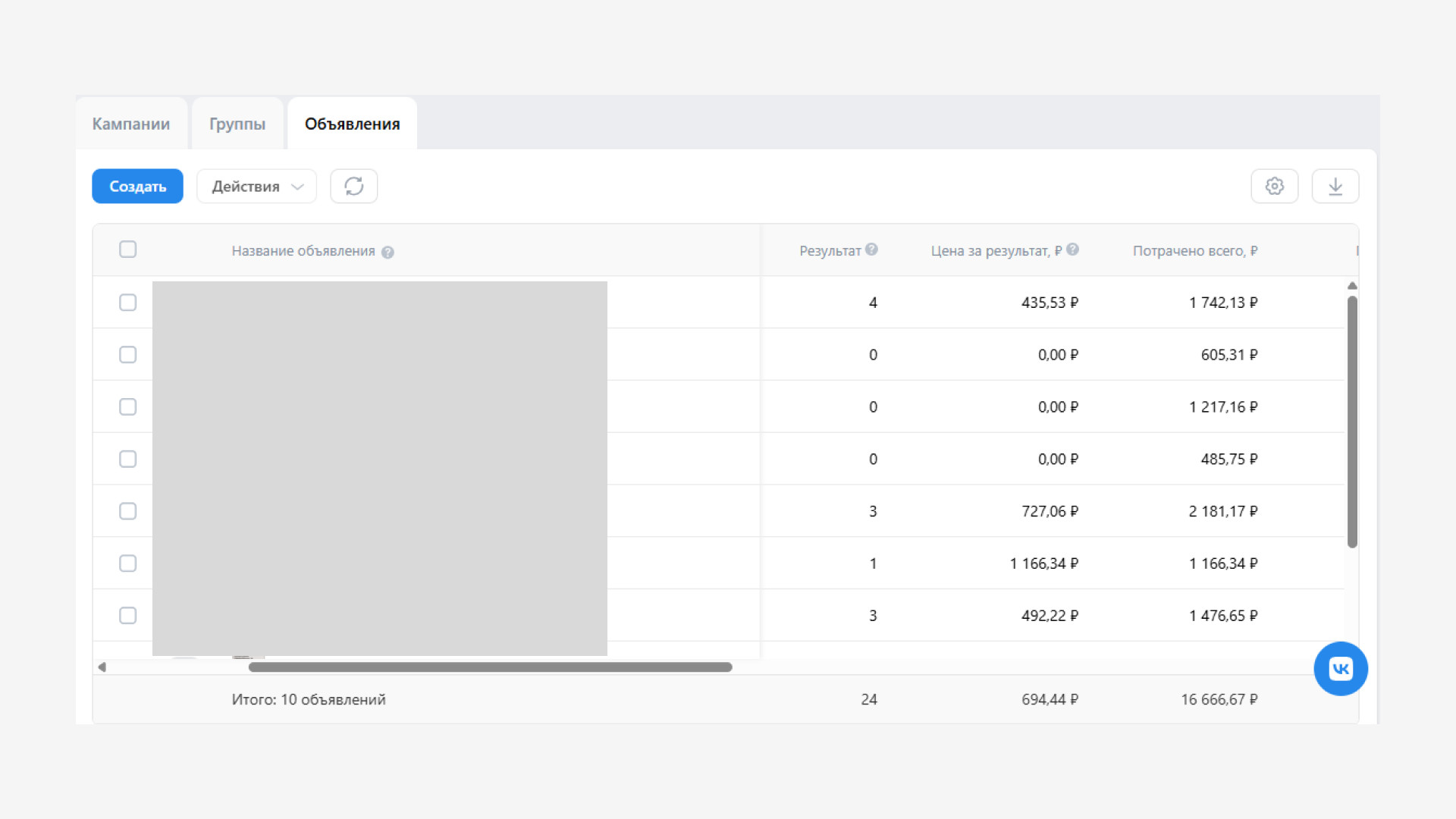This screenshot has width=1456, height=819.
Task: Click the vertical table scrollbar thumb
Action: coord(1351,421)
